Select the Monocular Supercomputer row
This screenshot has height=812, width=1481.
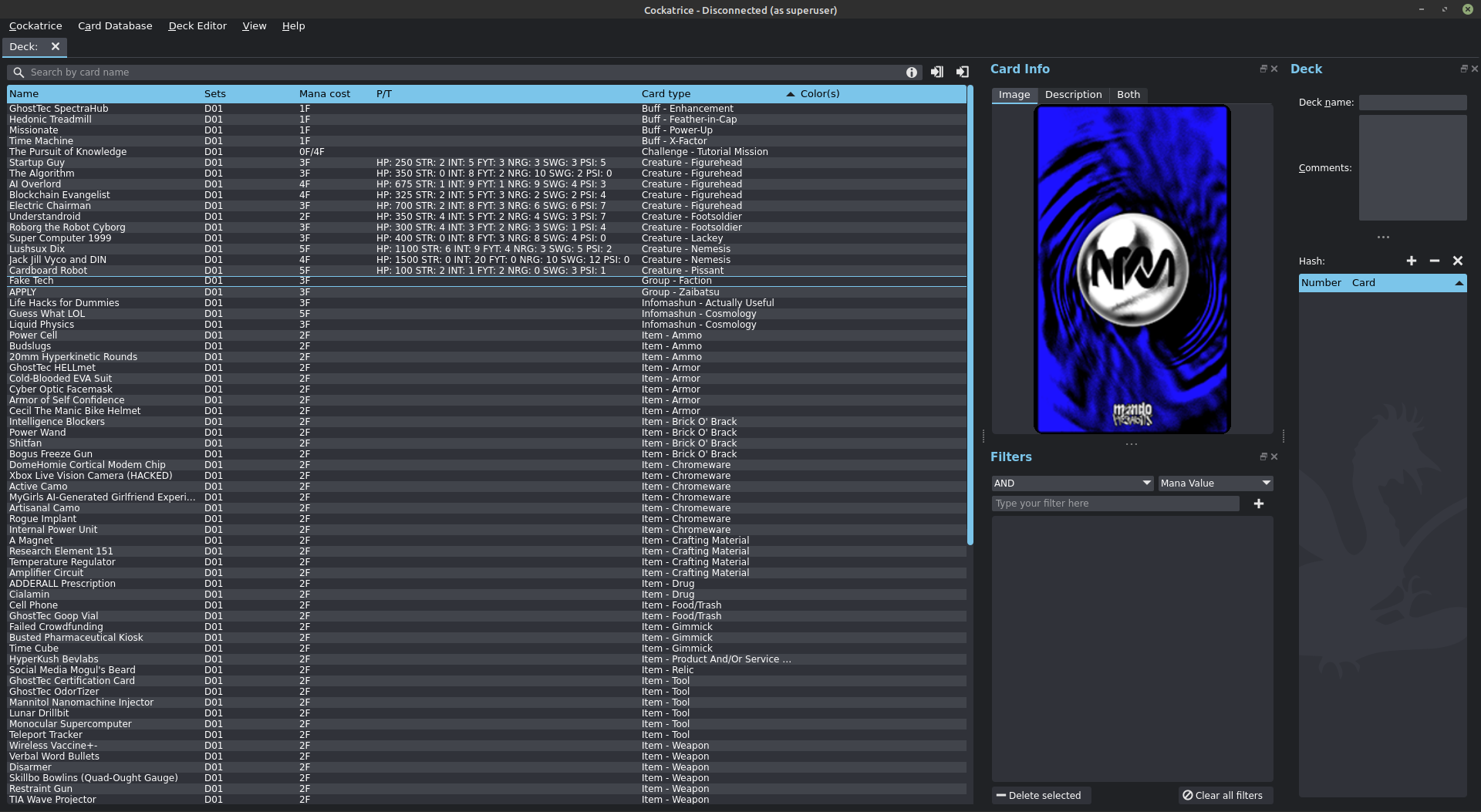tap(486, 724)
